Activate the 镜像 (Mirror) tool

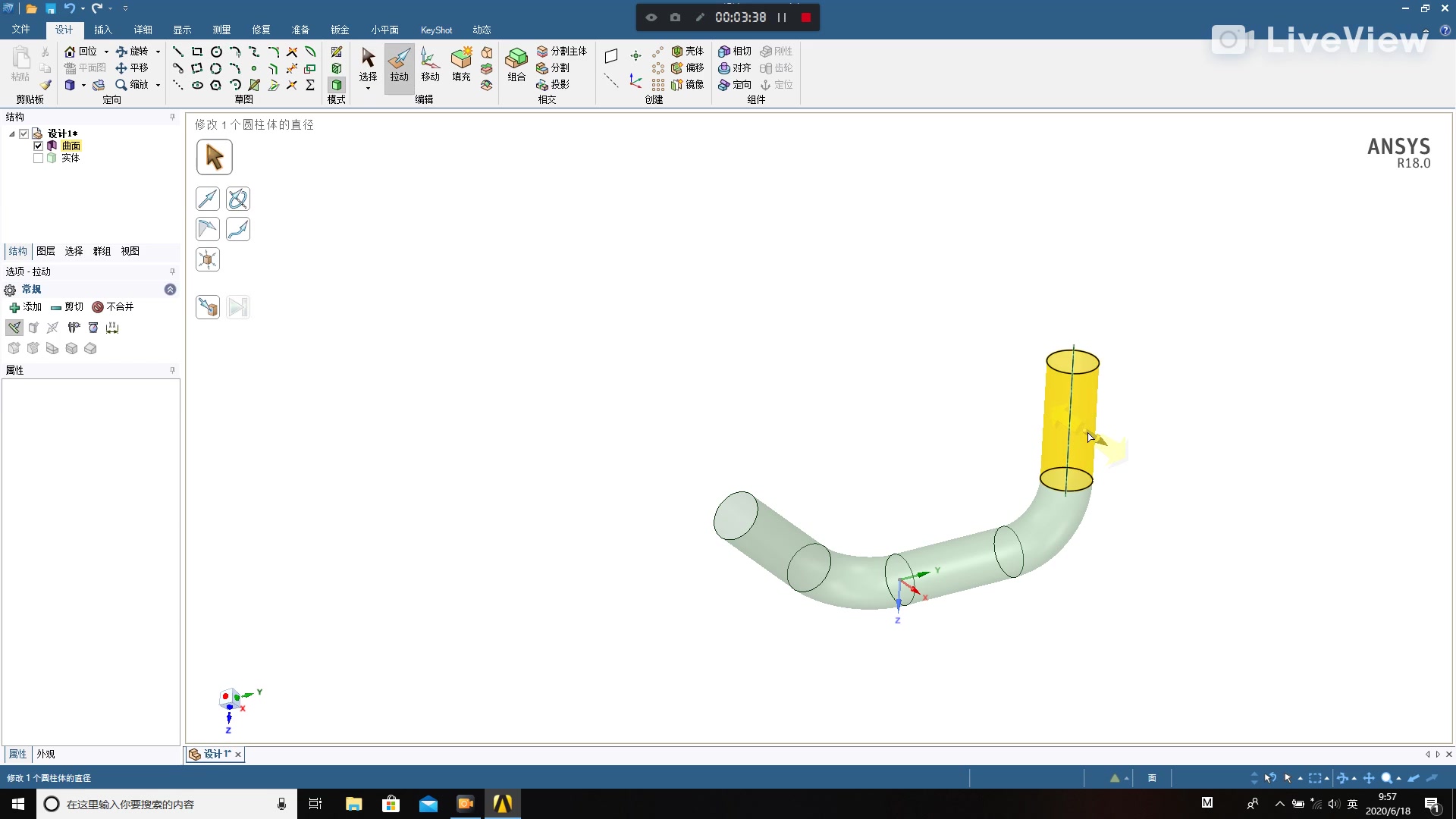click(687, 84)
